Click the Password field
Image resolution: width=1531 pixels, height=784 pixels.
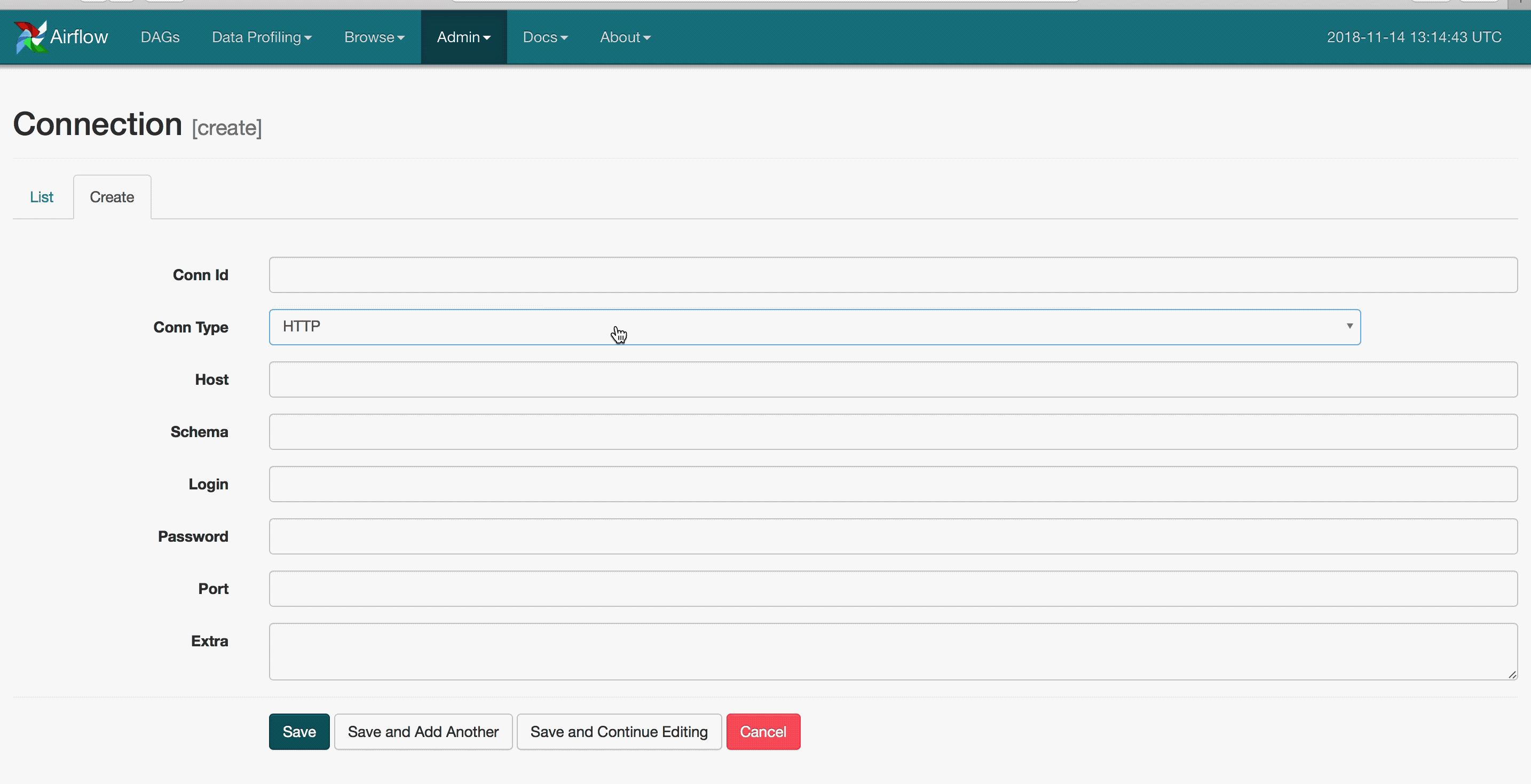893,536
